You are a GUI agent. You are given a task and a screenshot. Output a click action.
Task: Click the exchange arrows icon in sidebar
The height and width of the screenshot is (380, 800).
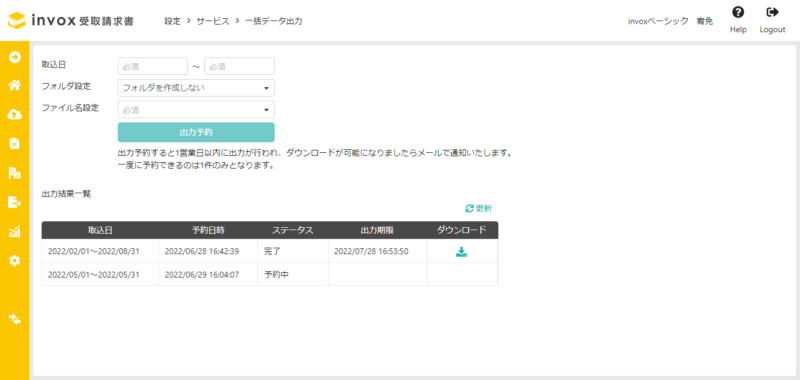(15, 320)
